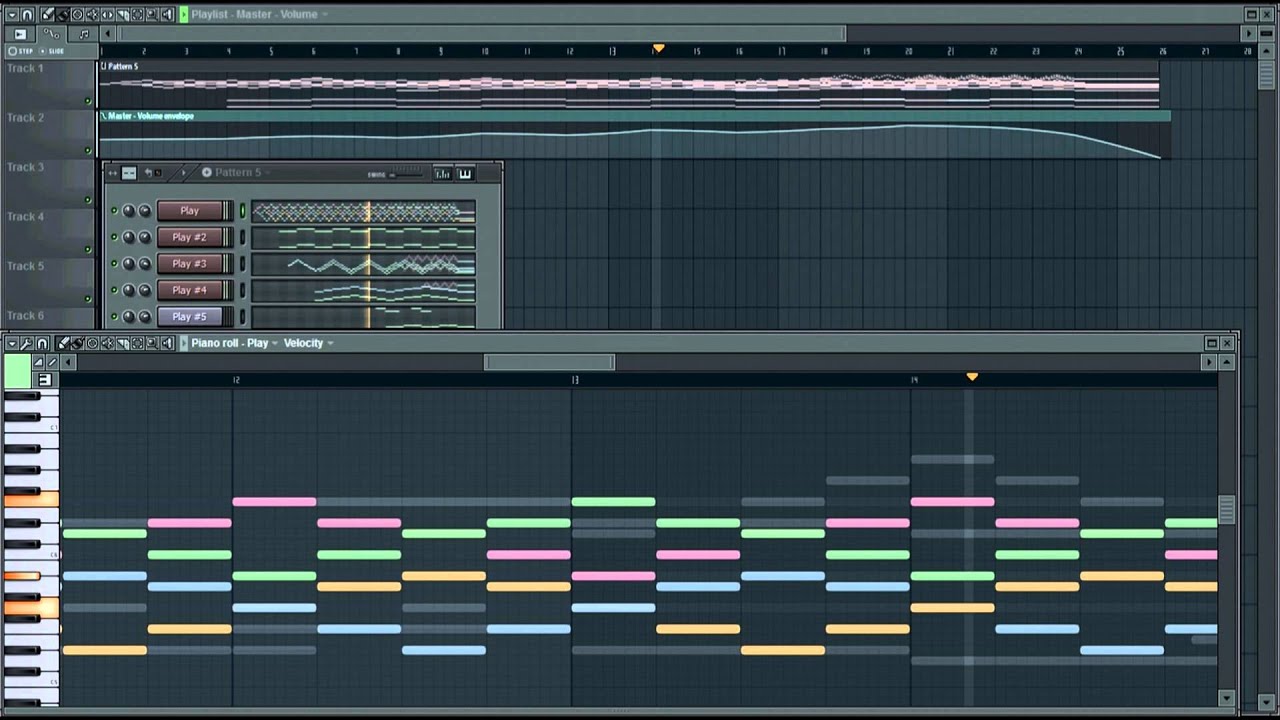
Task: Select the Playlist slice tool
Action: tap(122, 14)
